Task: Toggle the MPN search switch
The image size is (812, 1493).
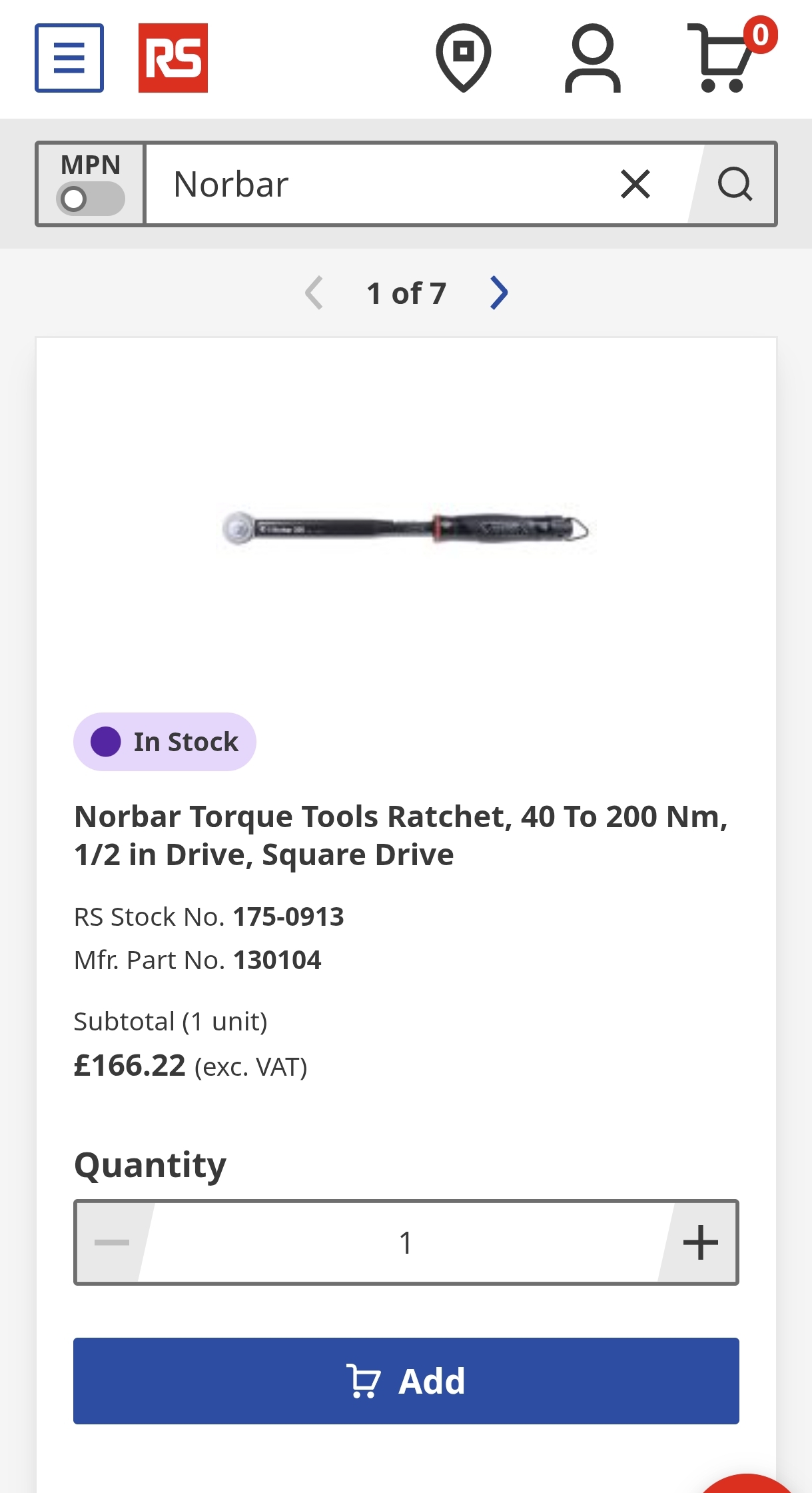Action: pos(91,199)
